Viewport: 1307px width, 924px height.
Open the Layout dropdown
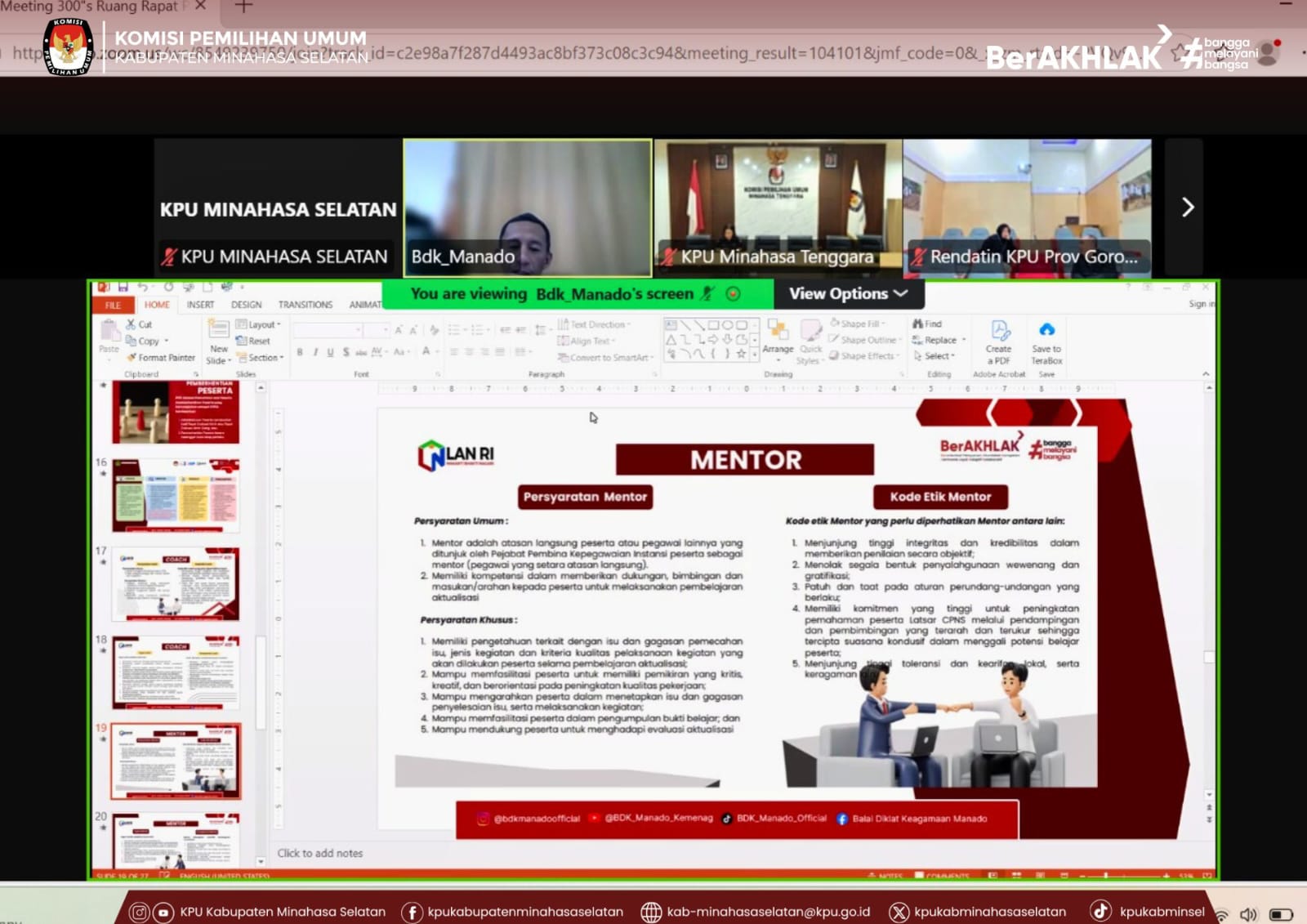[259, 324]
